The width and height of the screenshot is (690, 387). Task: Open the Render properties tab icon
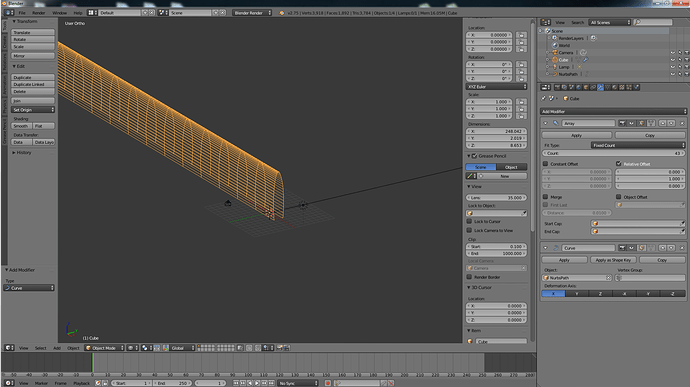coord(557,87)
